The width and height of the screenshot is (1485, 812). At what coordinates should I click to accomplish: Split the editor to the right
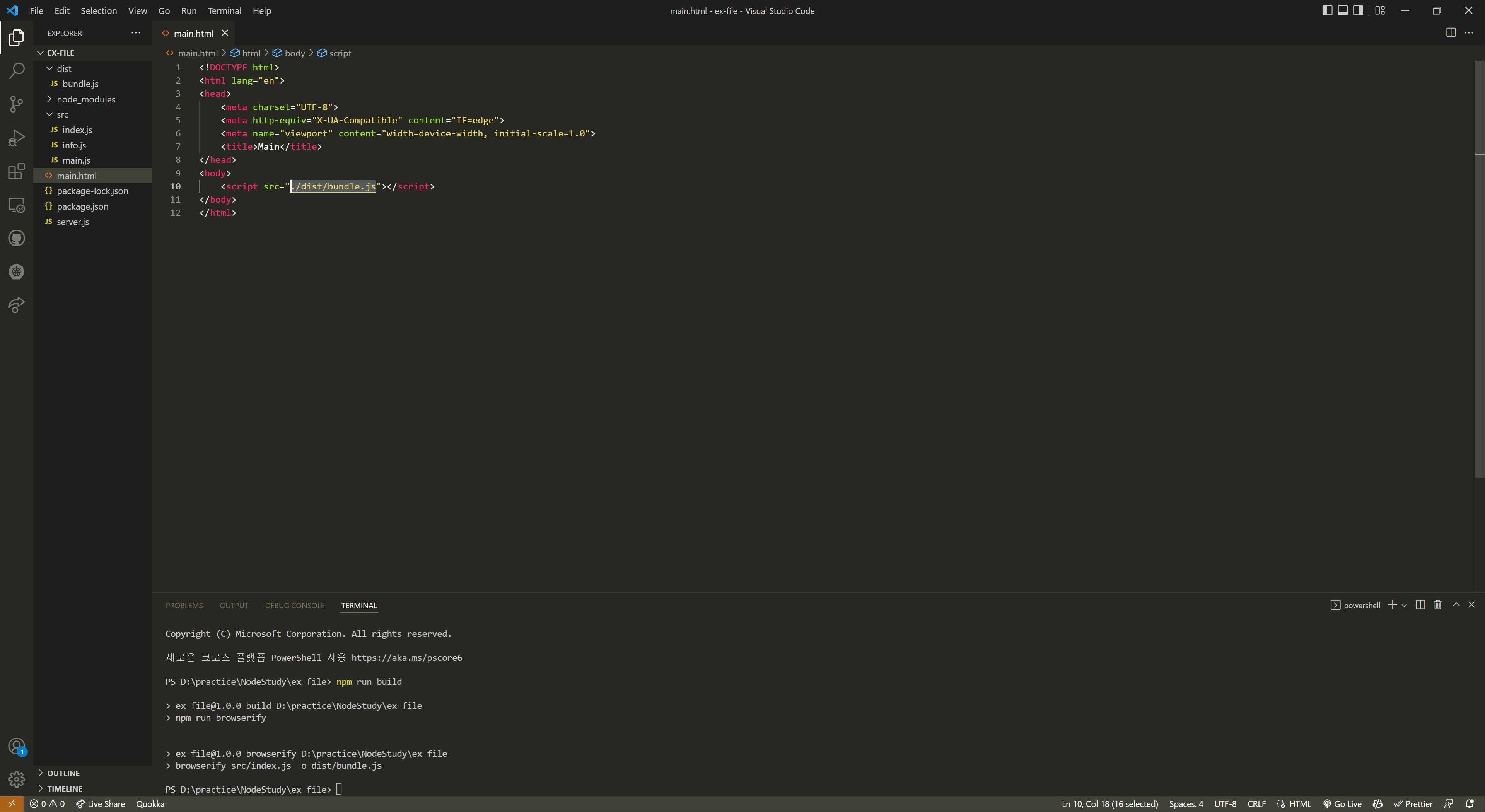coord(1451,33)
